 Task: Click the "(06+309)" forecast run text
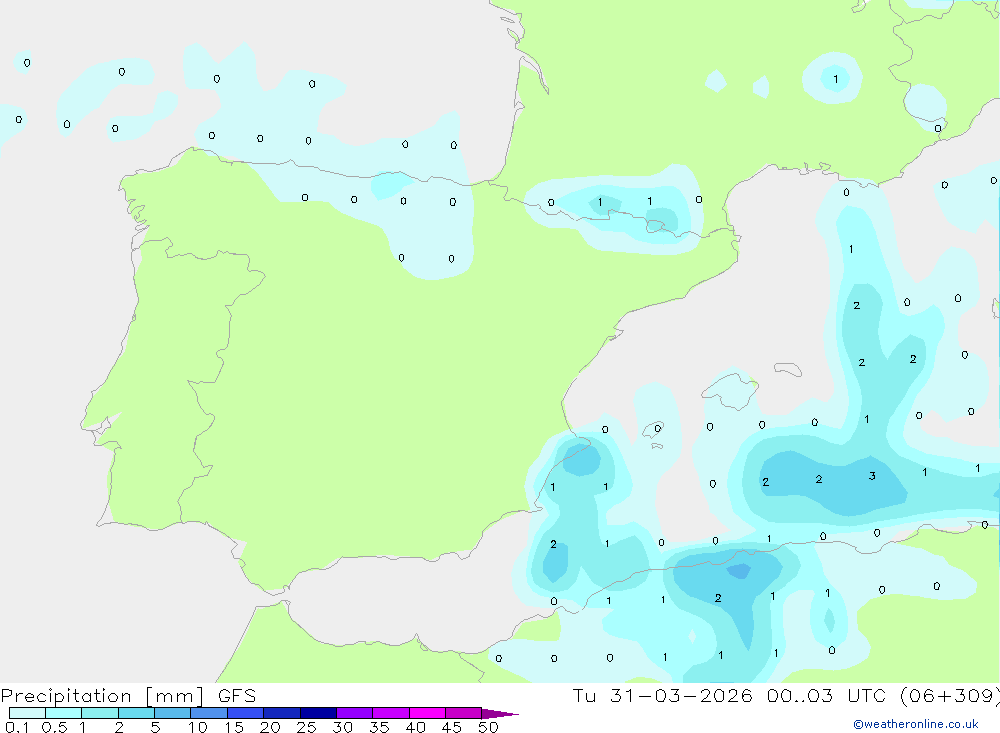[x=950, y=696]
